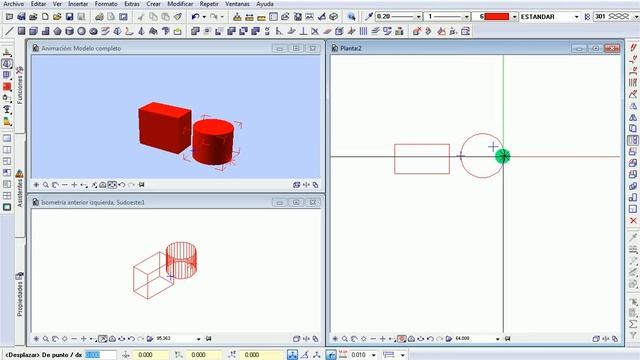Click Zoom all icon in Animación window toolbar

point(36,185)
